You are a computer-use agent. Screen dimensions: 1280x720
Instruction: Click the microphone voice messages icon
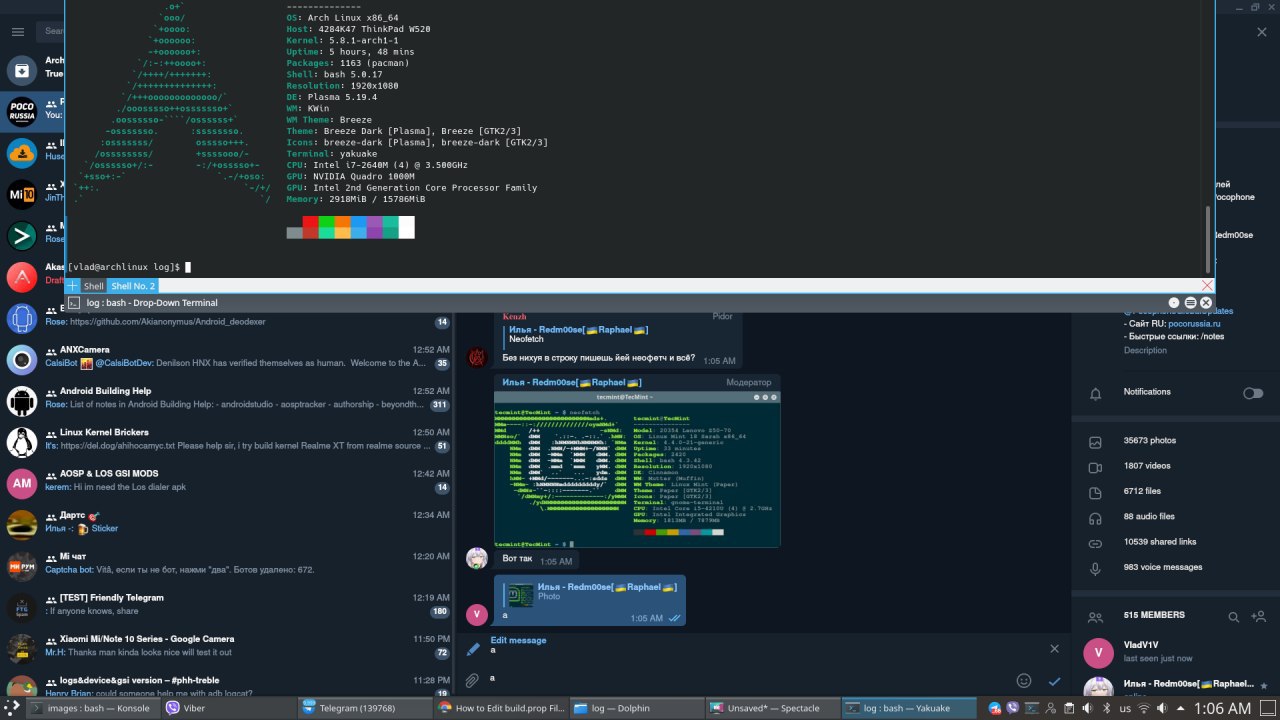click(1095, 568)
